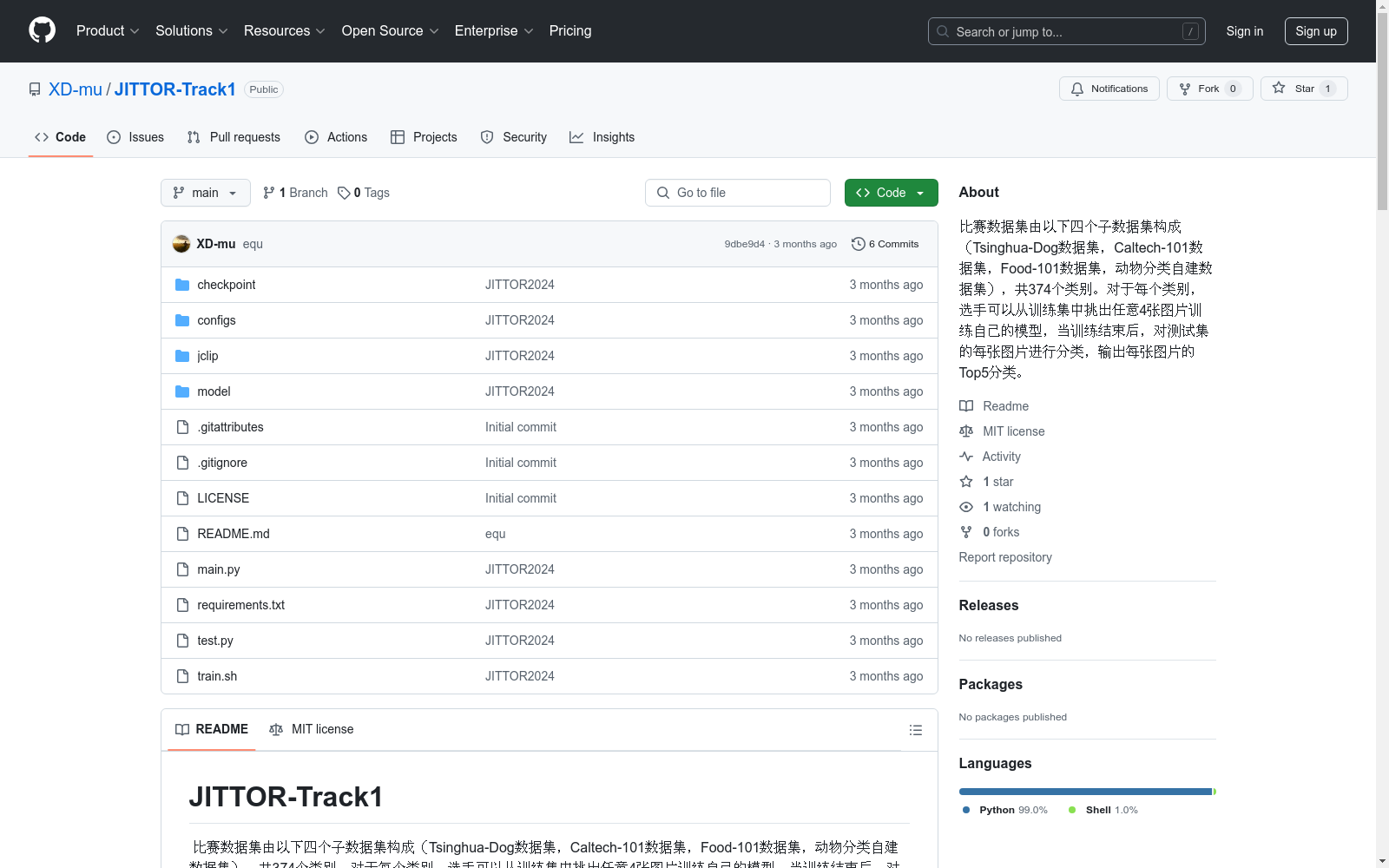Click the Sign in link
The height and width of the screenshot is (868, 1389).
(1245, 31)
